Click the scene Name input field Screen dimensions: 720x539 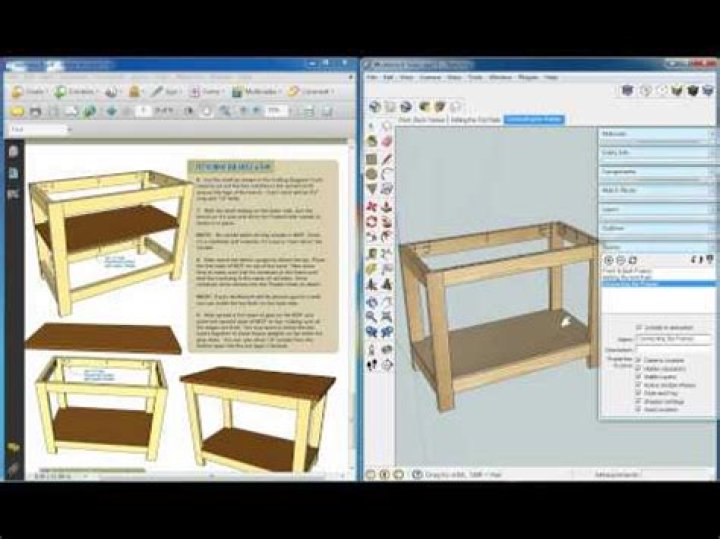point(673,339)
